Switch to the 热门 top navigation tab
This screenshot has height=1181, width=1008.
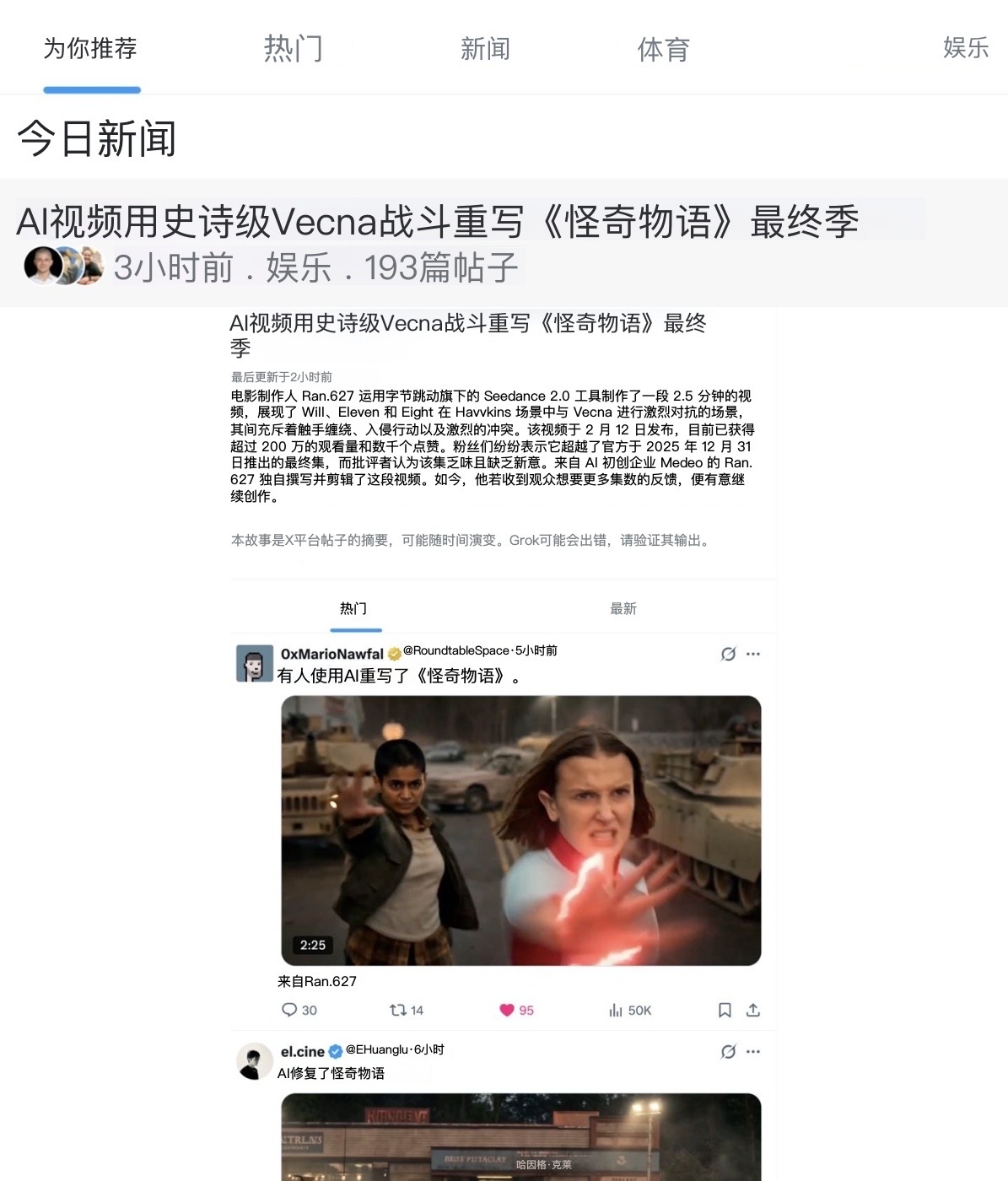pyautogui.click(x=294, y=48)
